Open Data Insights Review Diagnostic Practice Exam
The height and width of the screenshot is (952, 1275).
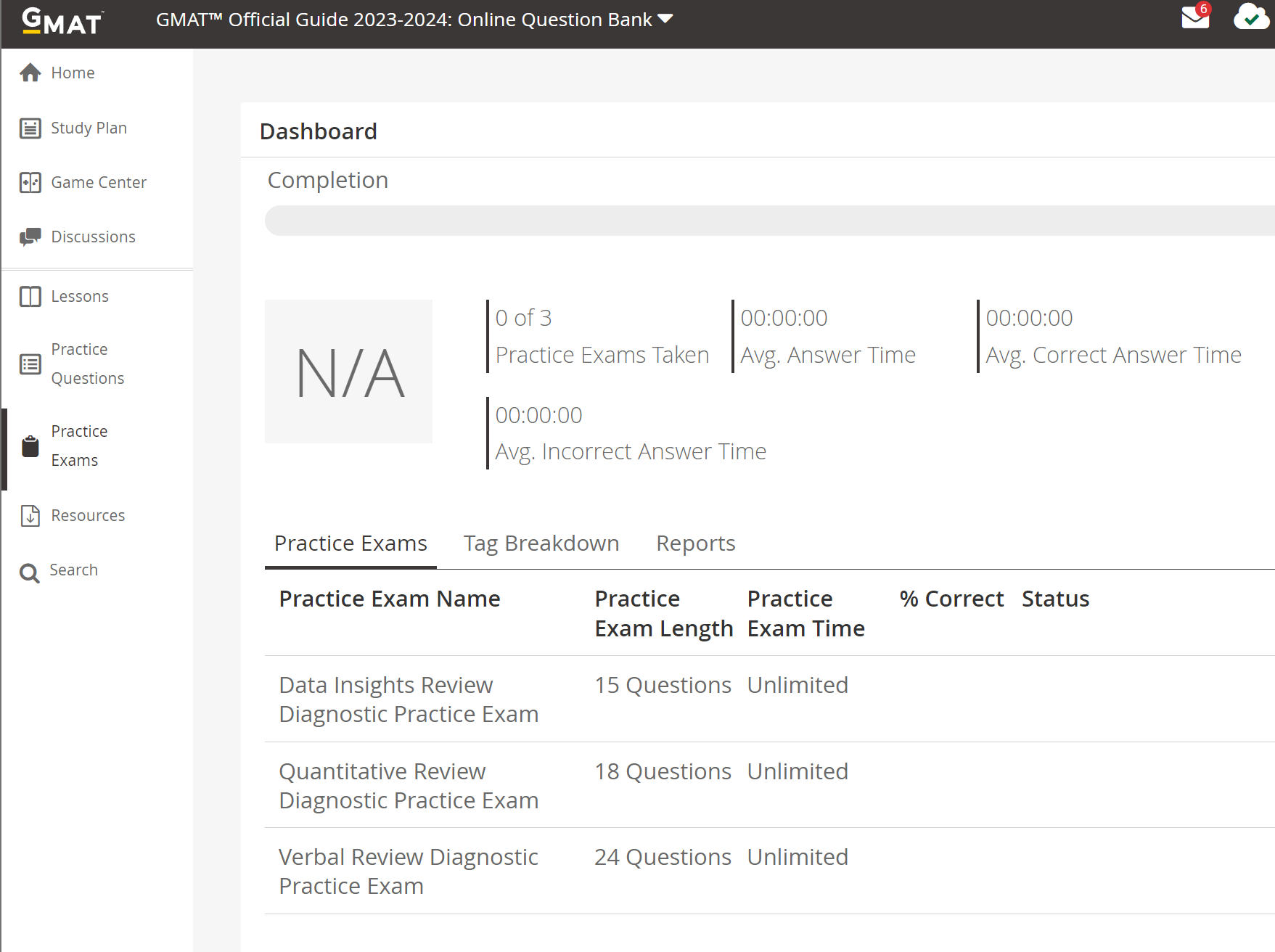[409, 699]
